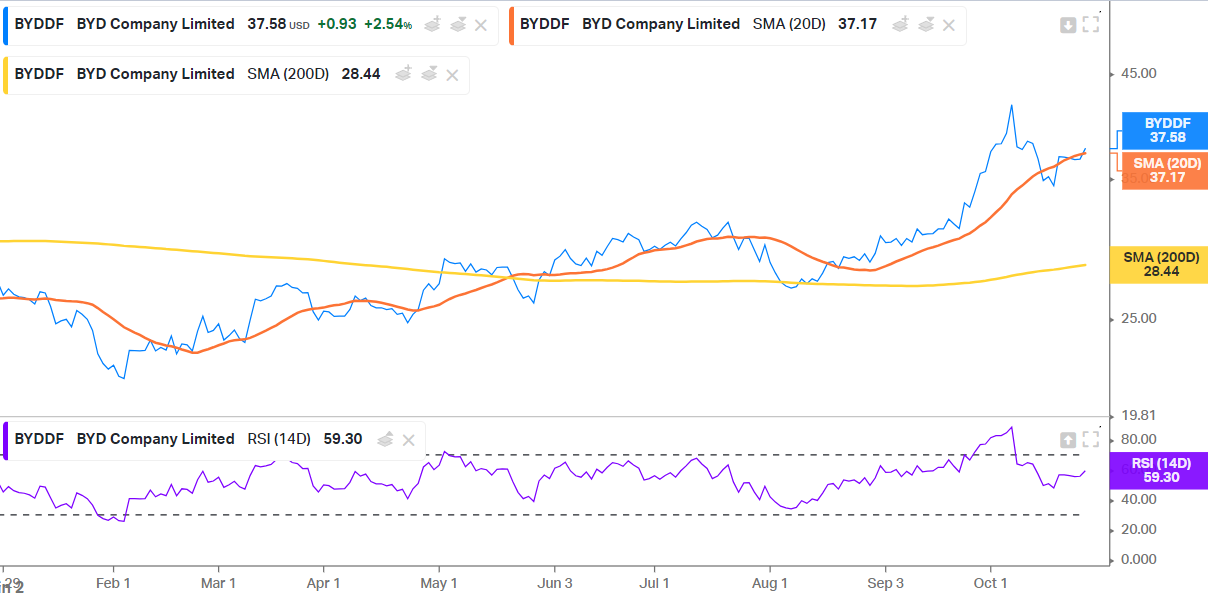Screen dimensions: 1208x602
Task: Click the layers-plus icon in BYDDF price legend
Action: click(x=432, y=24)
